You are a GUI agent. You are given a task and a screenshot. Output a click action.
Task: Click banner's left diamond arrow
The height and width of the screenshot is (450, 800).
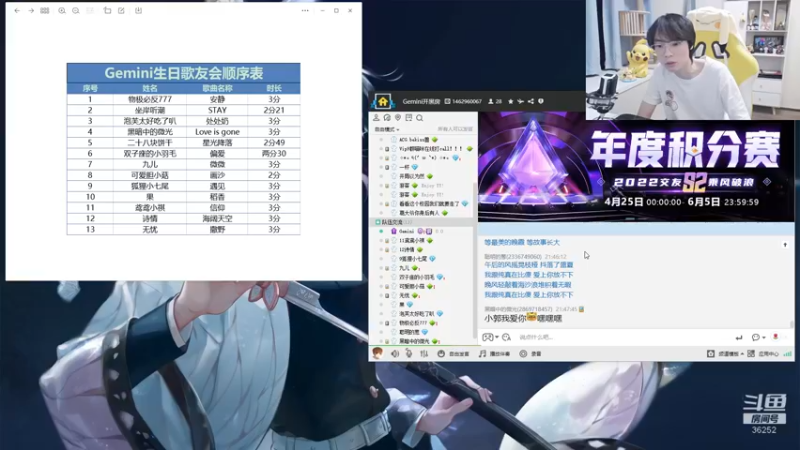click(x=601, y=182)
